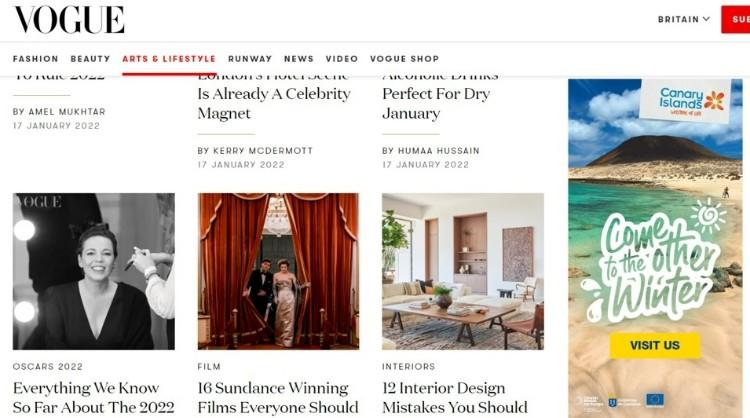
Task: Click the VOGUE logo
Action: pyautogui.click(x=69, y=20)
